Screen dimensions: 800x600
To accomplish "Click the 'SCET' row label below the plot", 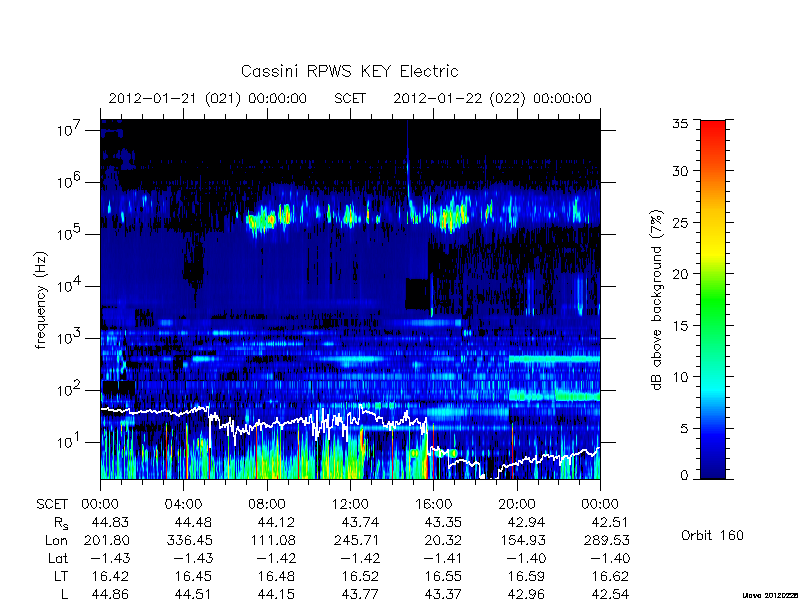I will click(x=52, y=505).
